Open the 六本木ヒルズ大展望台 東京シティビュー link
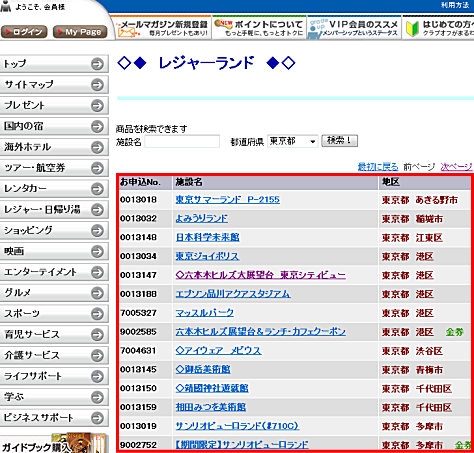Screen dimensions: 474x453 [x=261, y=275]
